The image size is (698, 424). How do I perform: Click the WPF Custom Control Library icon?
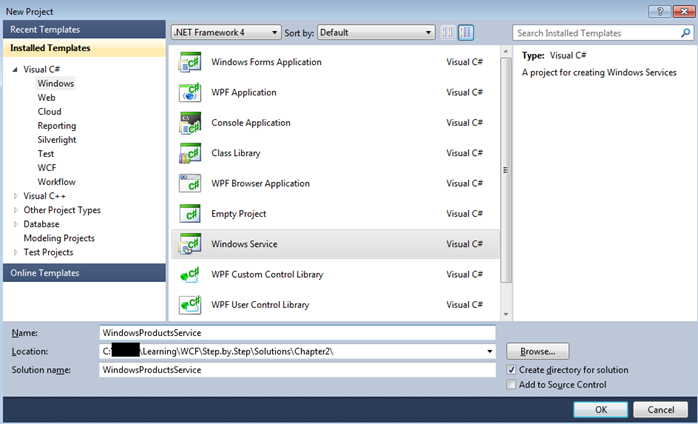tap(189, 275)
